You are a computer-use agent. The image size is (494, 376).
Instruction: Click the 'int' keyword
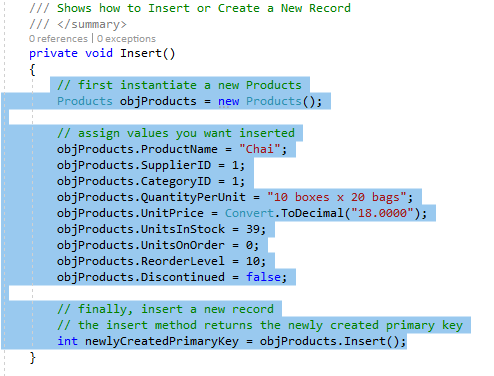point(67,341)
